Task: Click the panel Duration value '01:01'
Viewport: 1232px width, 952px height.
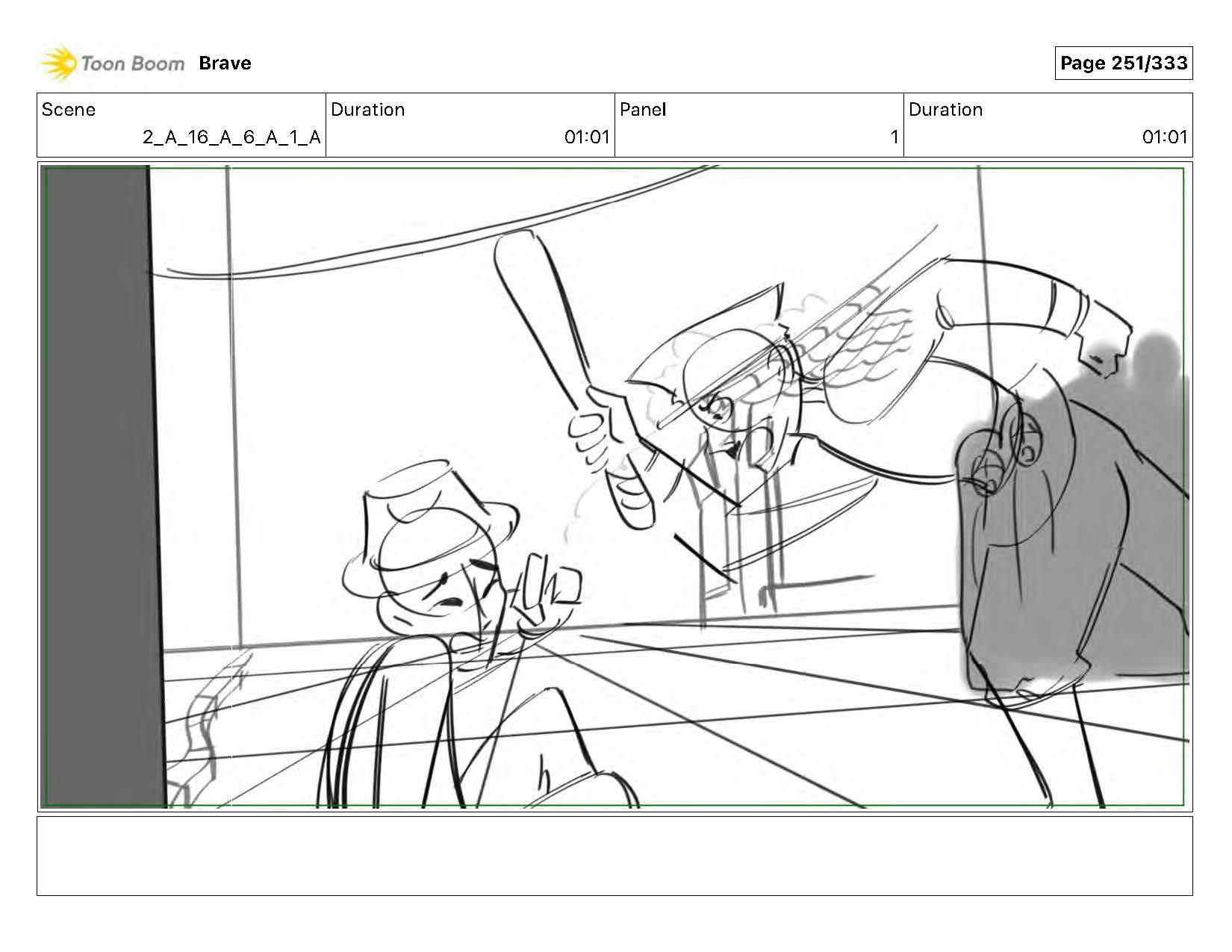Action: pos(1165,137)
